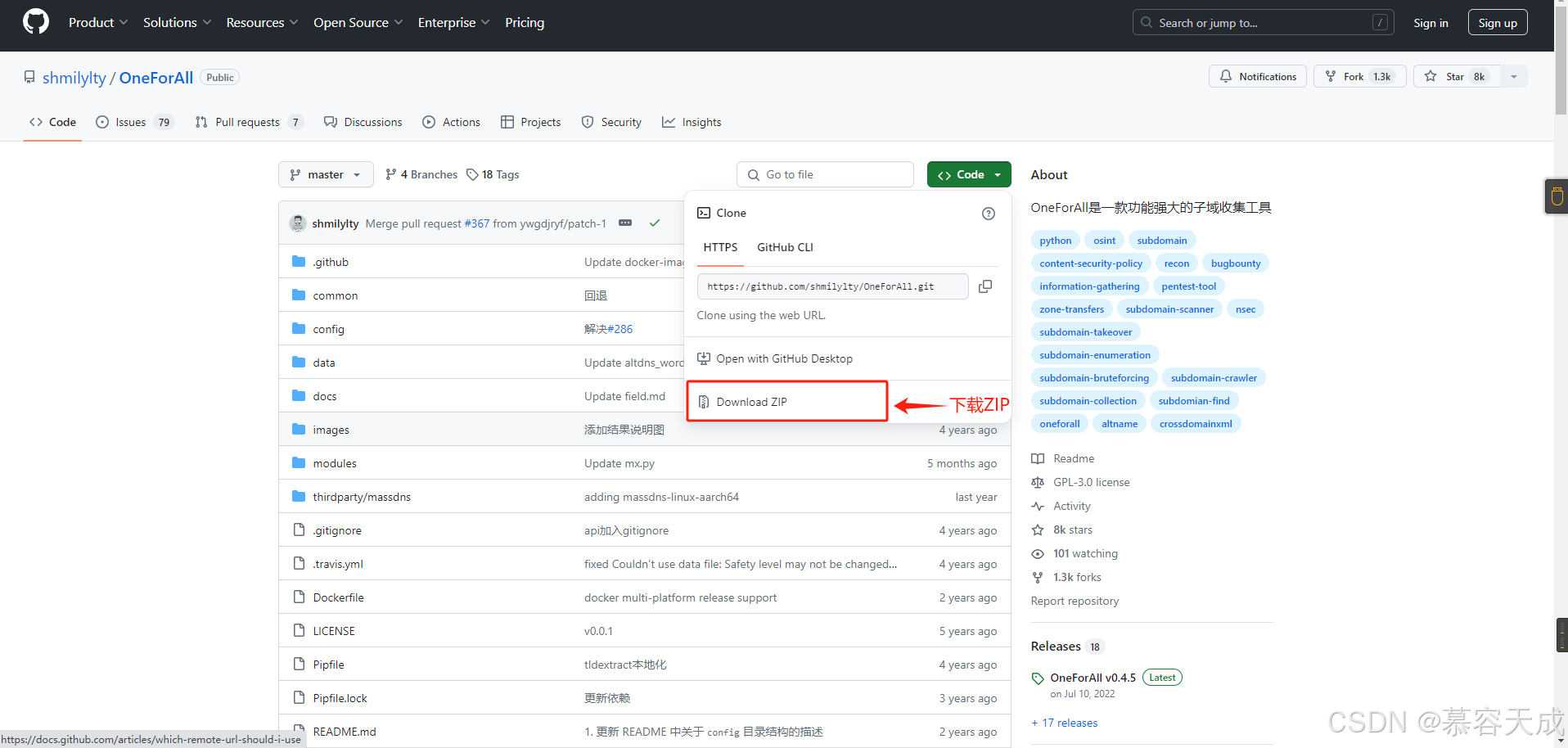Open the star lists dropdown arrow
Viewport: 1568px width, 748px height.
pos(1514,76)
